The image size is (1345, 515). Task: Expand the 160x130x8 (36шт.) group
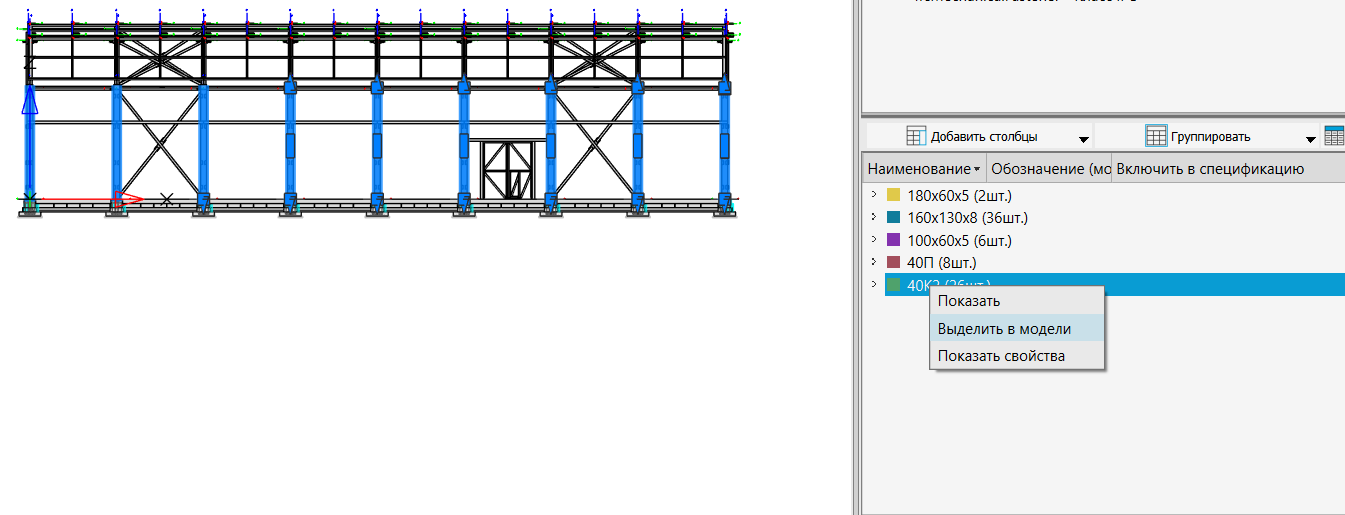pos(873,217)
